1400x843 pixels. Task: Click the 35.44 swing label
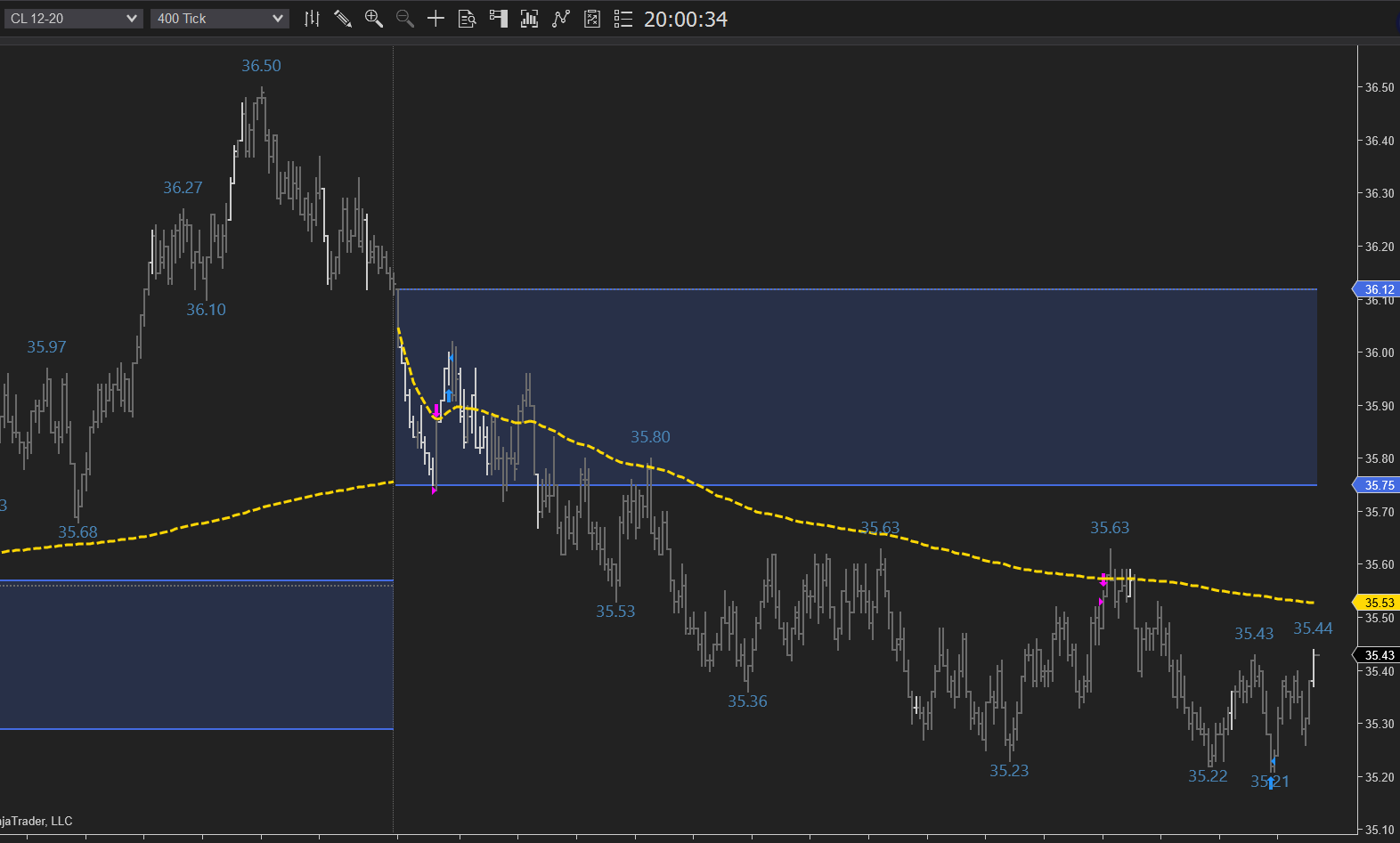pos(1313,628)
